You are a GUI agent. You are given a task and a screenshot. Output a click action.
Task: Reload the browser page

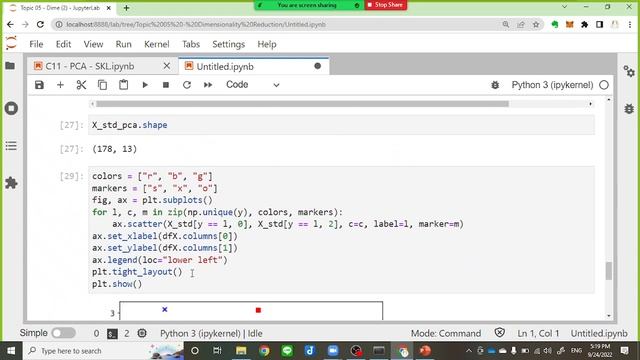(x=40, y=24)
